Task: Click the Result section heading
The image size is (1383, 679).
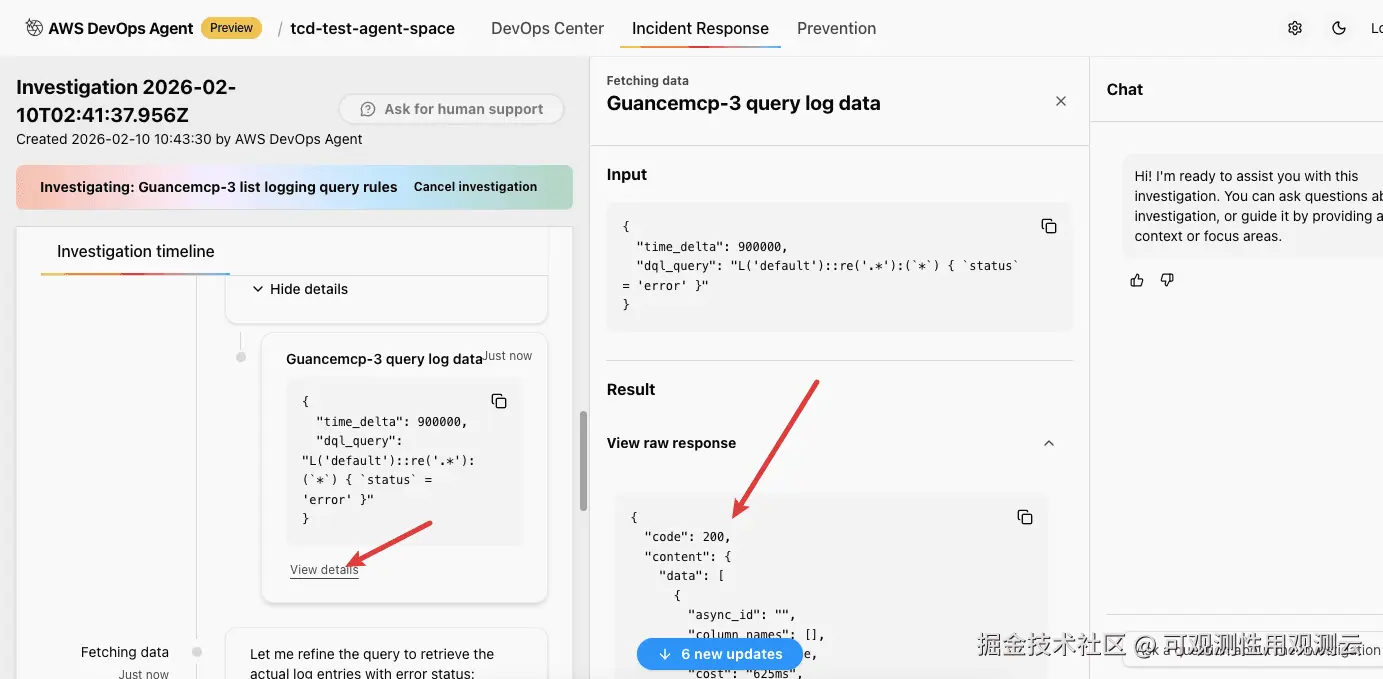Action: pyautogui.click(x=631, y=389)
